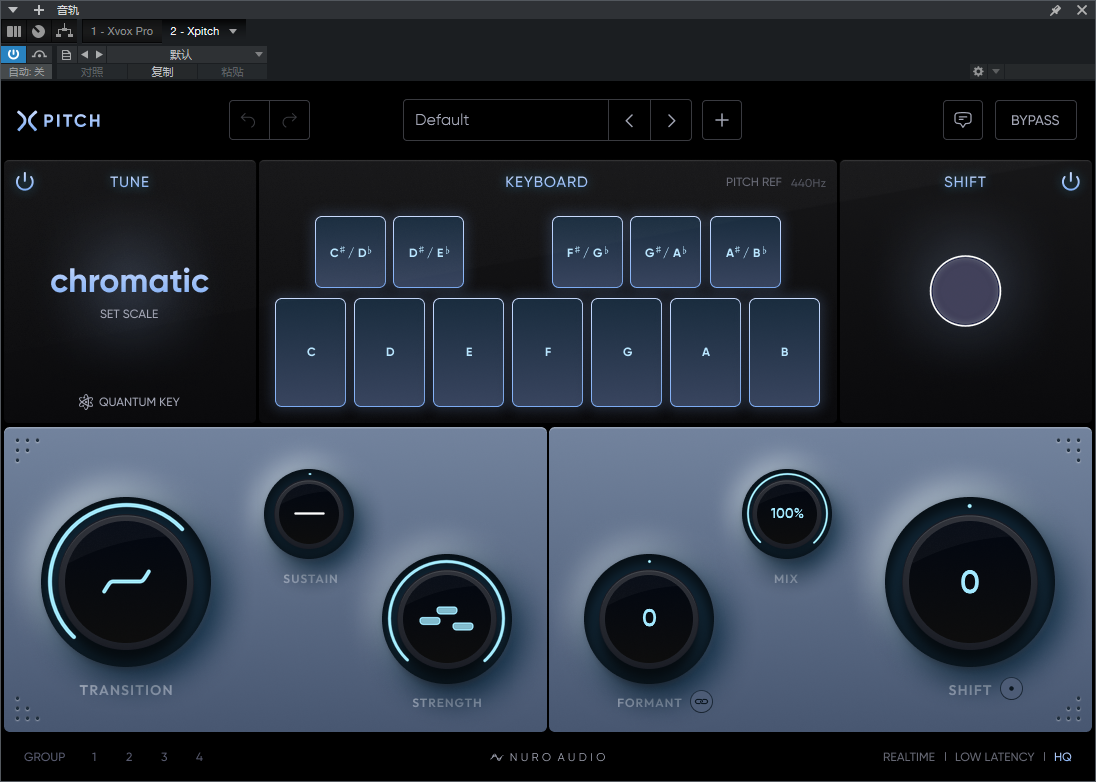Toggle the E keyboard key
This screenshot has height=782, width=1096.
[x=468, y=352]
